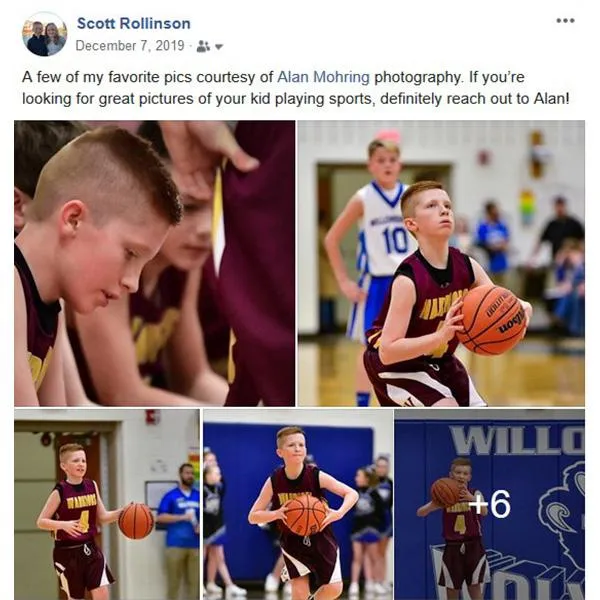
Task: Click the WILLO wall lettering in last photo
Action: [517, 441]
